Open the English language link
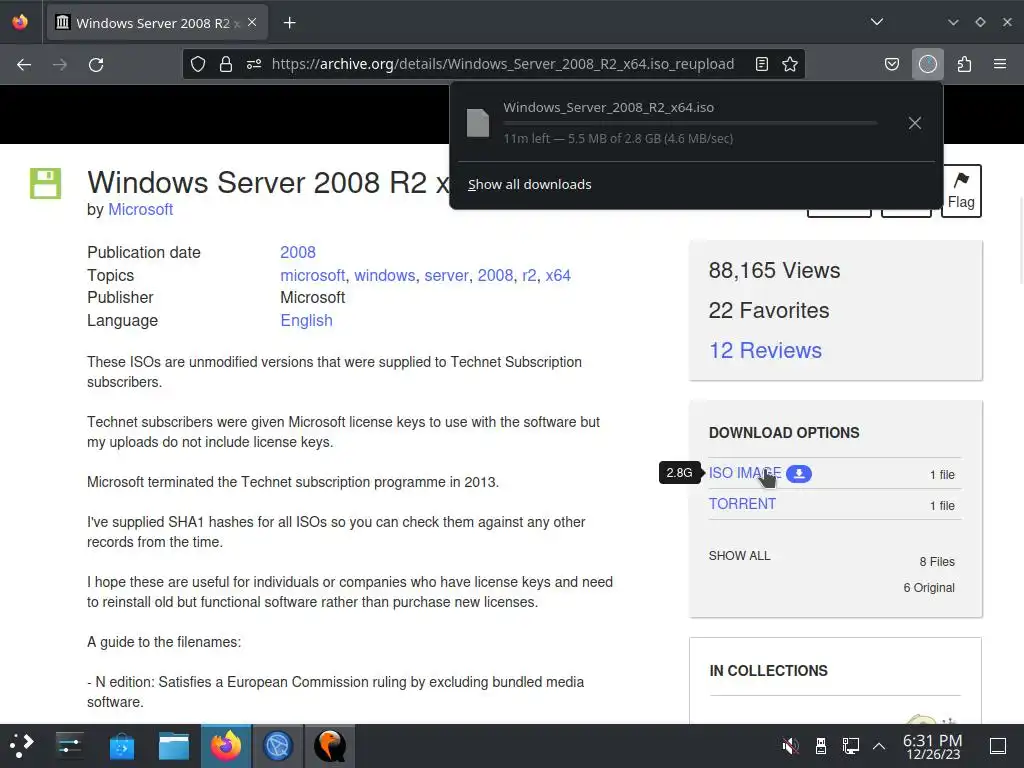 pyautogui.click(x=306, y=321)
